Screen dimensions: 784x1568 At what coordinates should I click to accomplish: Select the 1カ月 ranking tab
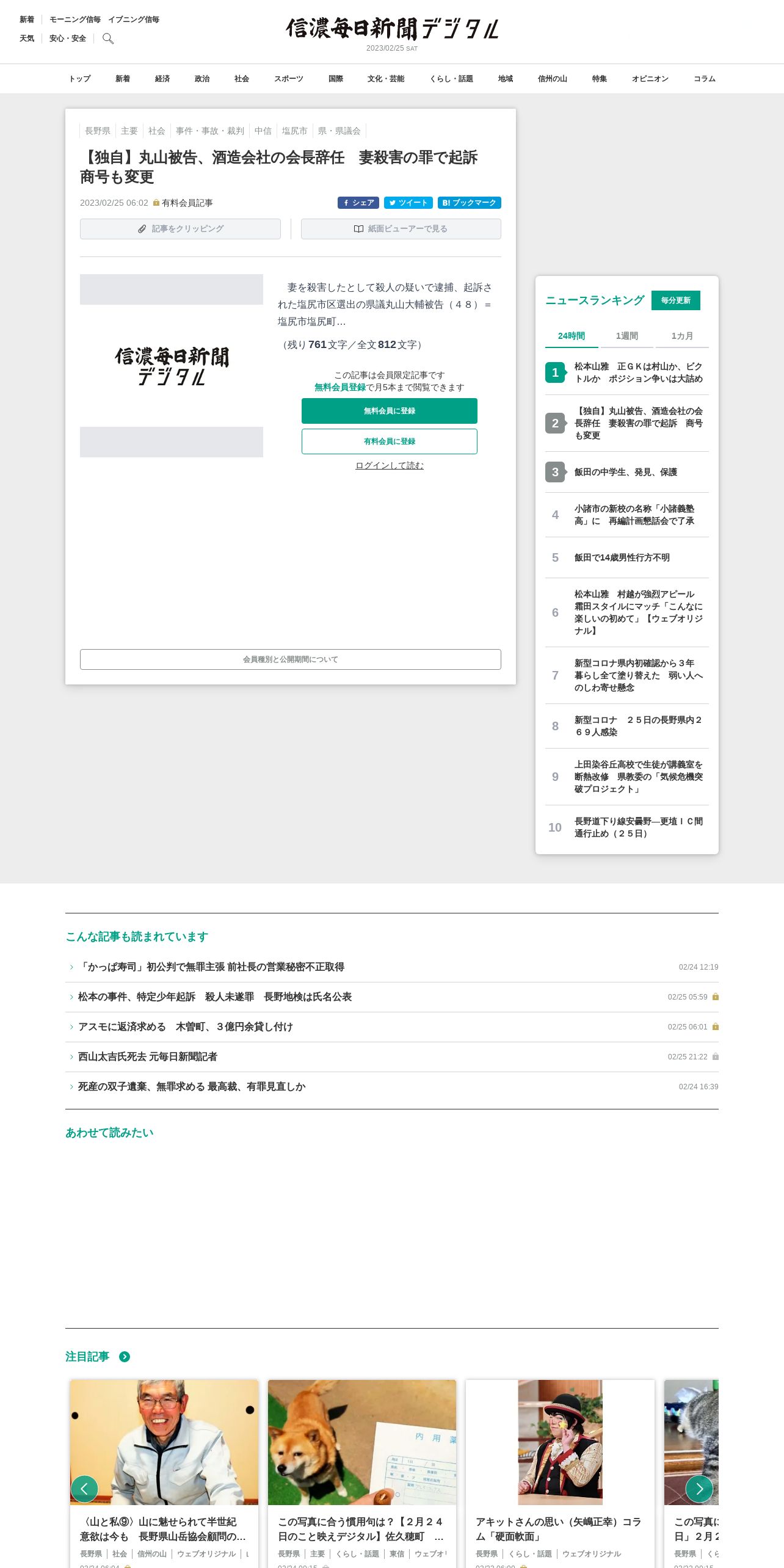point(682,336)
